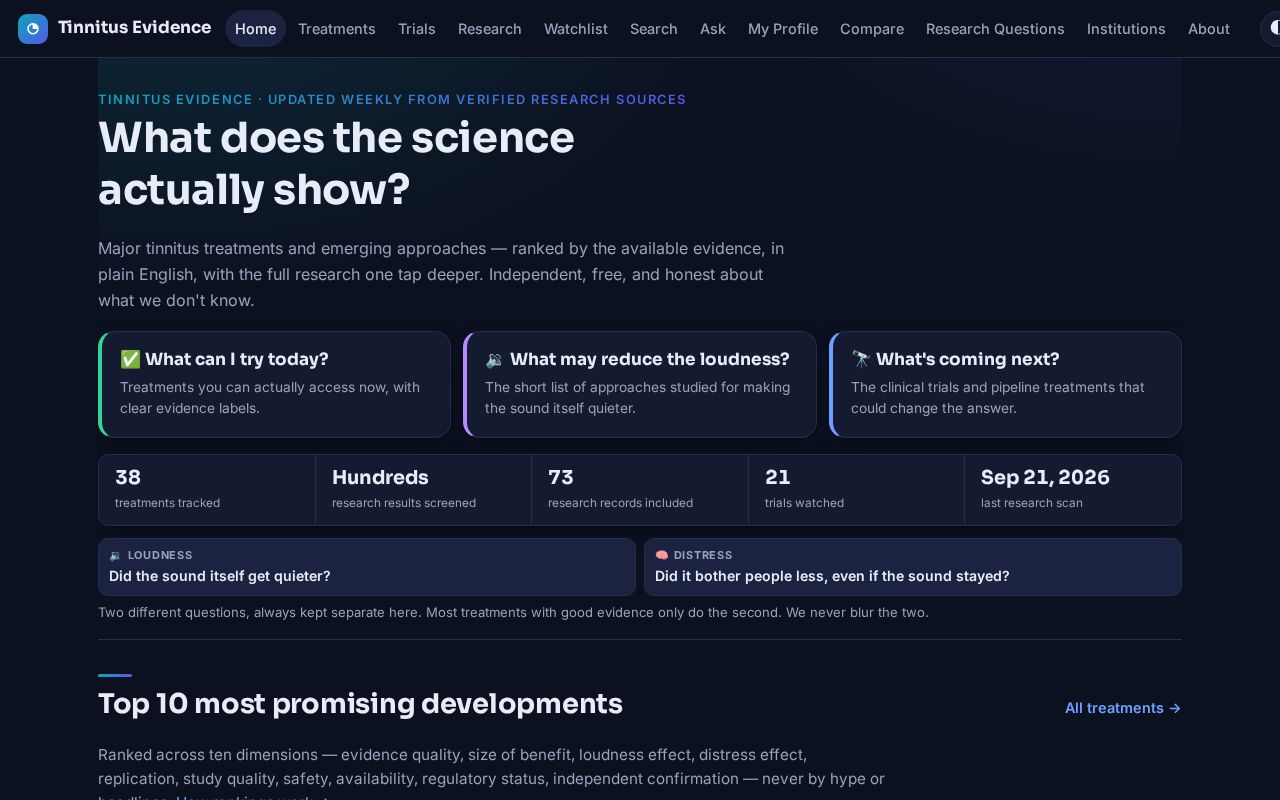The image size is (1280, 800).
Task: Click the speaker icon on loudness card
Action: point(495,359)
